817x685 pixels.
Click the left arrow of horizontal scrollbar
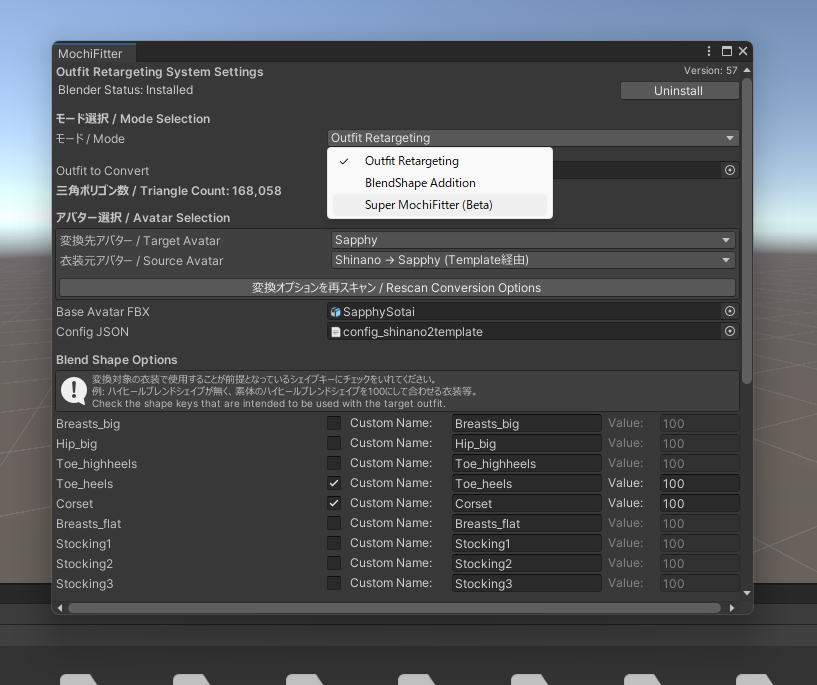[x=60, y=608]
